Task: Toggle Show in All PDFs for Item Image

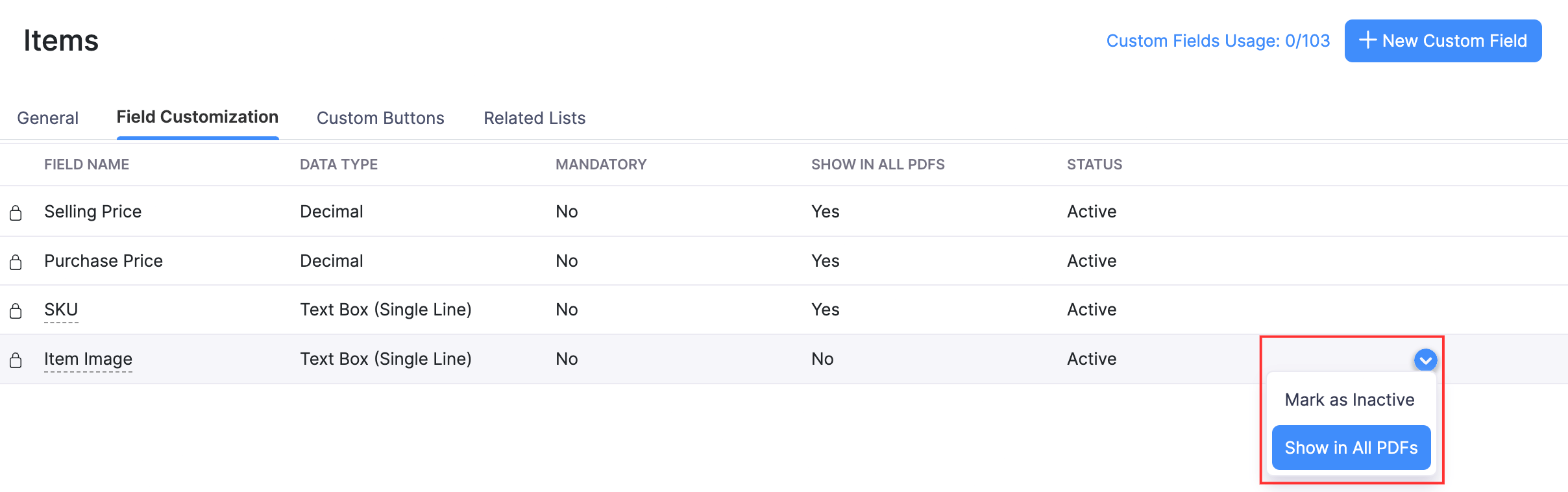Action: click(x=1351, y=447)
